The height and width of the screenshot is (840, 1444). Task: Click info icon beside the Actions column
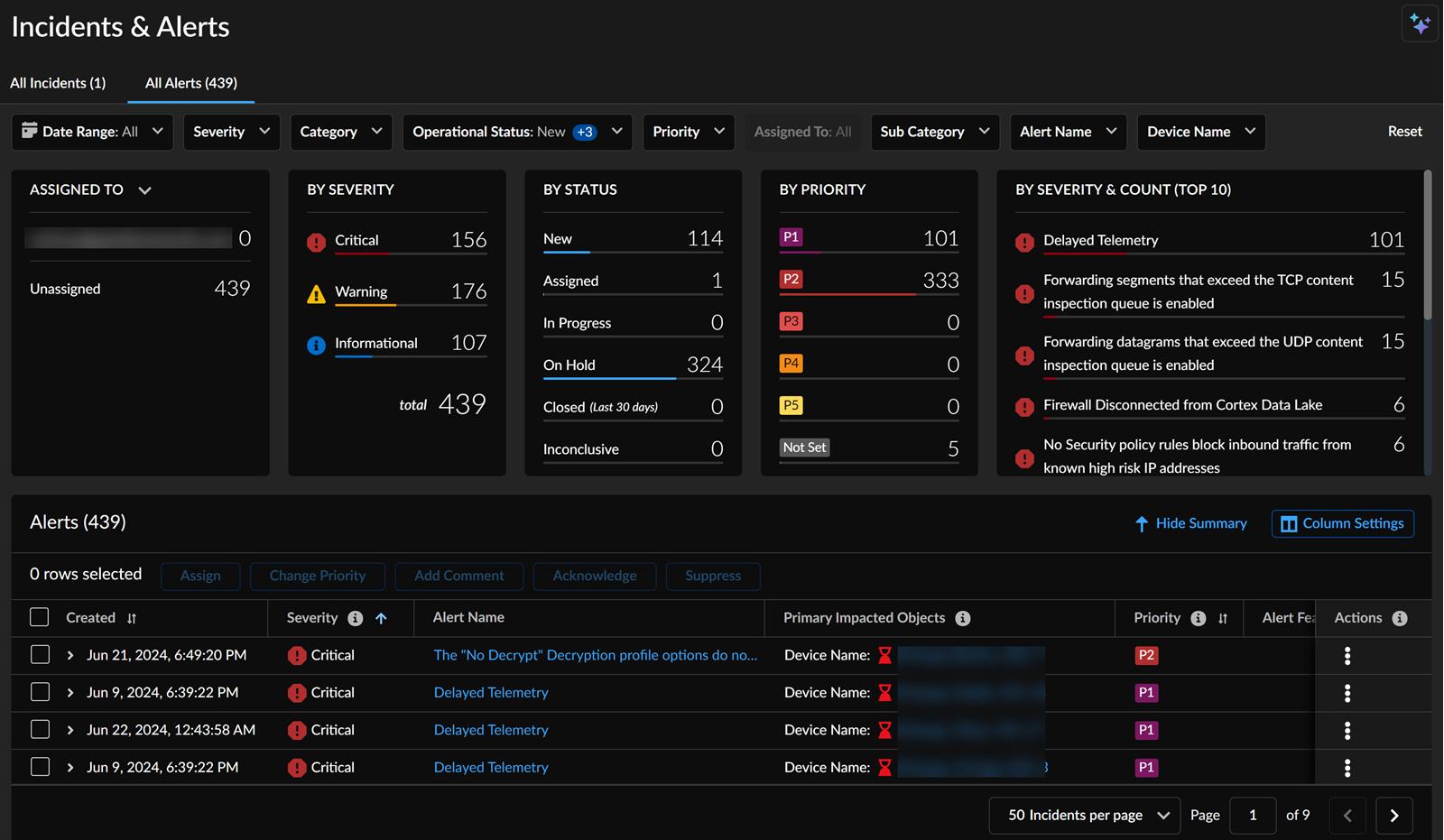tap(1400, 618)
